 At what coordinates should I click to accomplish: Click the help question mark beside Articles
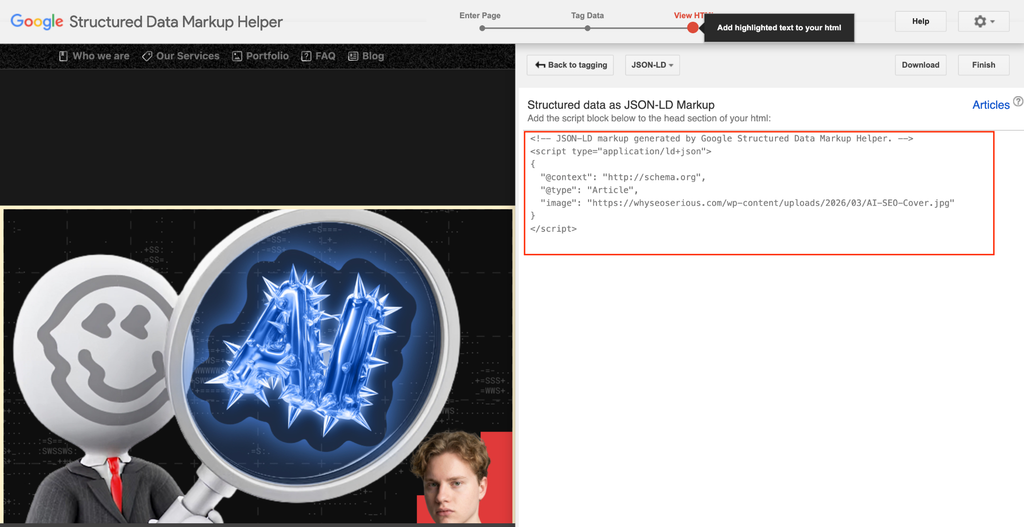pos(1018,102)
